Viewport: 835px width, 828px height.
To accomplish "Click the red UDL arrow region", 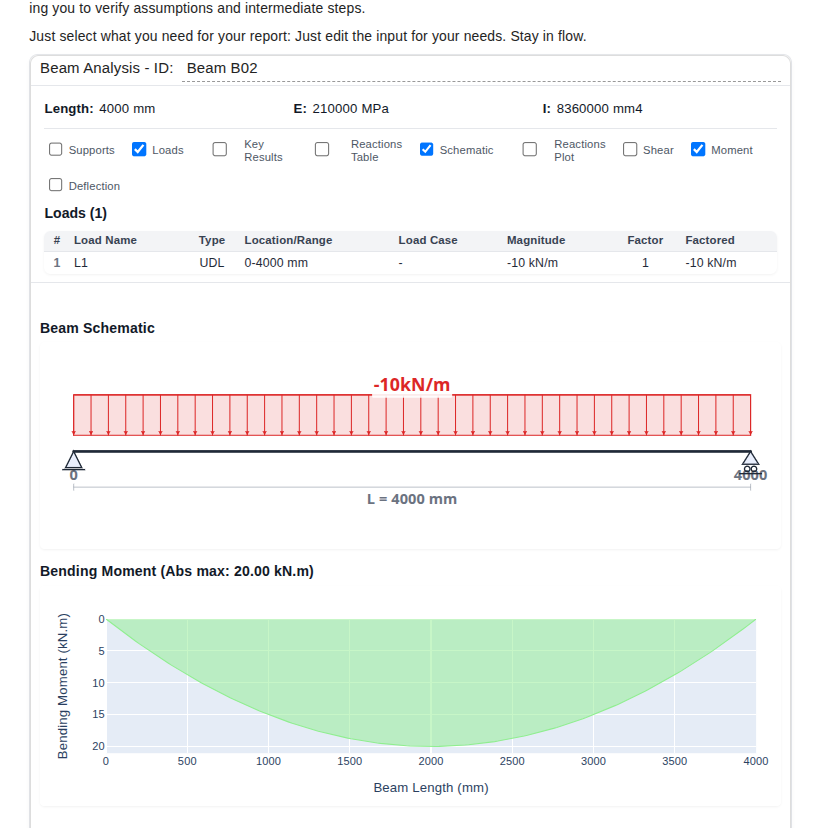I will click(x=411, y=415).
